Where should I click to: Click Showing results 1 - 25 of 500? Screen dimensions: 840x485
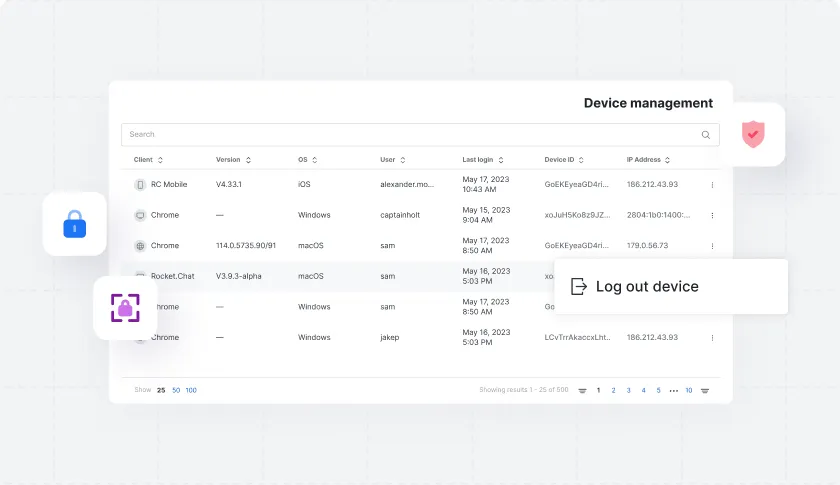coord(523,390)
